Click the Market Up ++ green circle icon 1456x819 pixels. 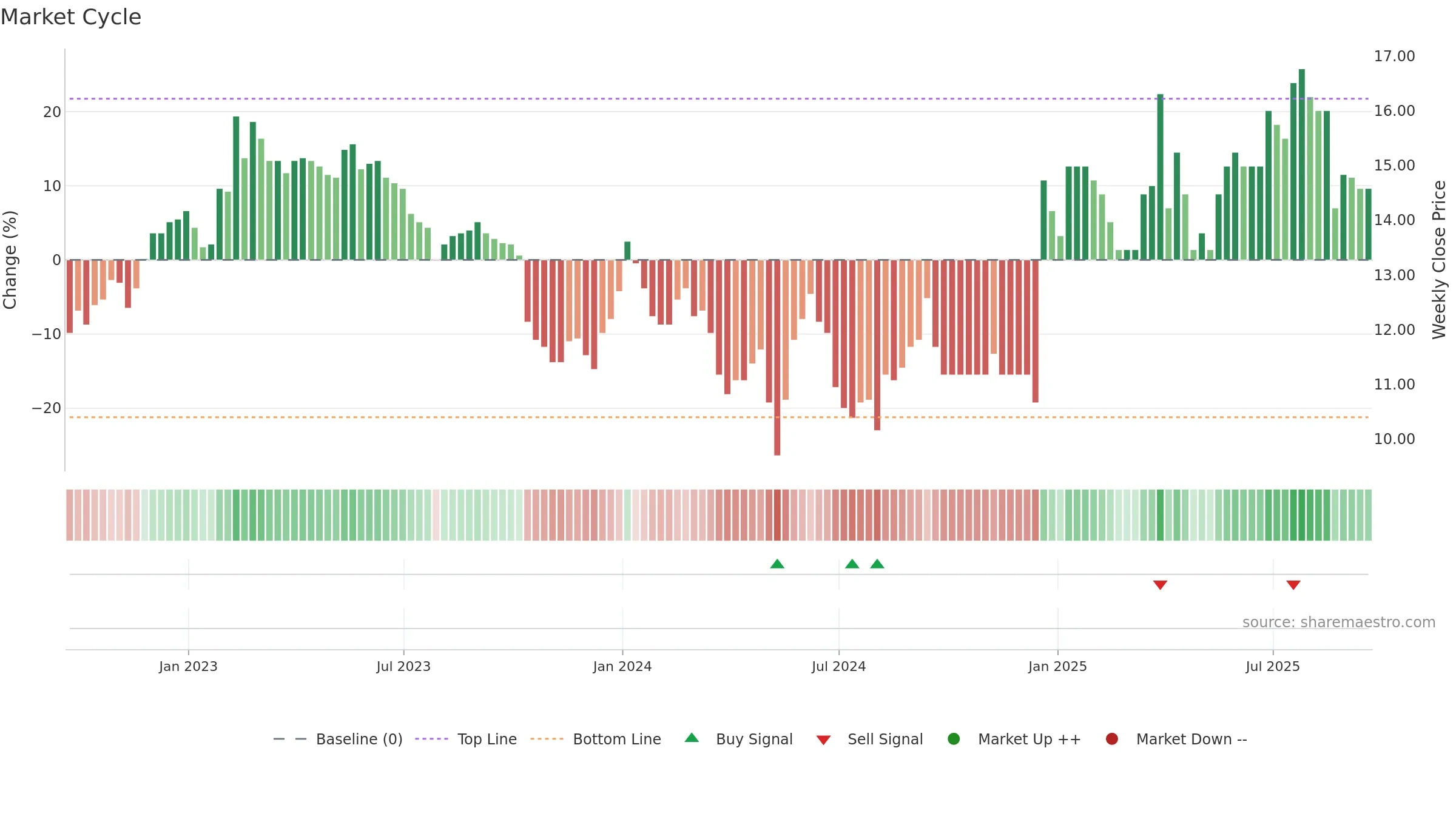[954, 739]
